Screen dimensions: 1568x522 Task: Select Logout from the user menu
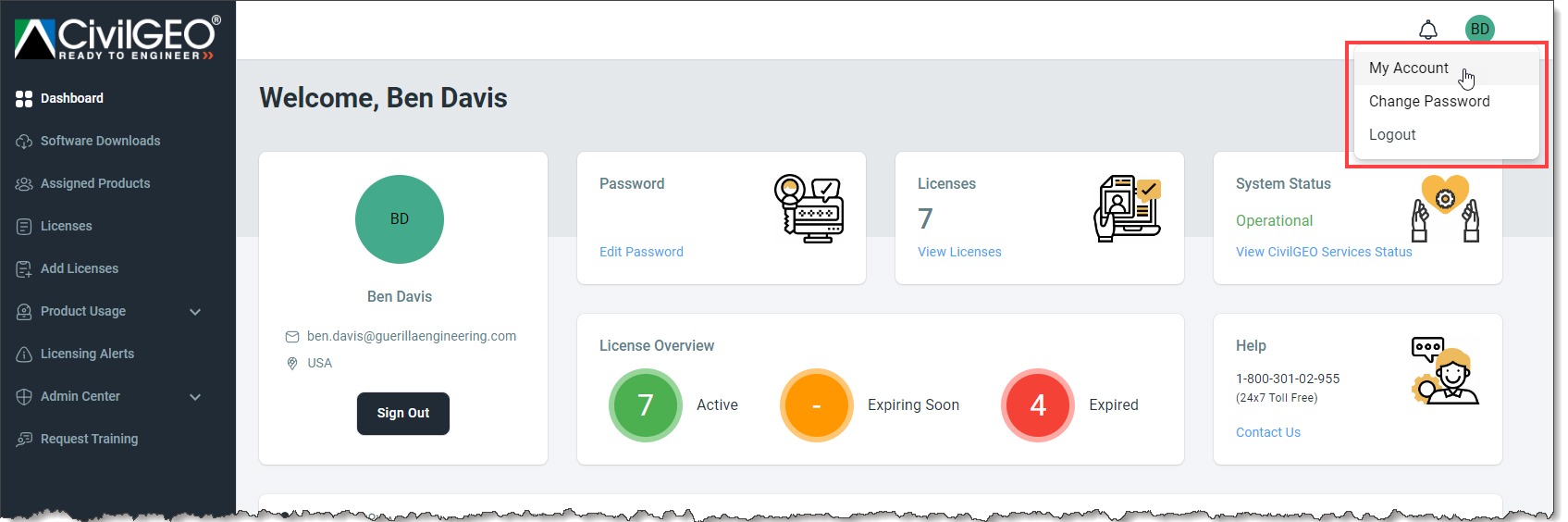[1391, 135]
